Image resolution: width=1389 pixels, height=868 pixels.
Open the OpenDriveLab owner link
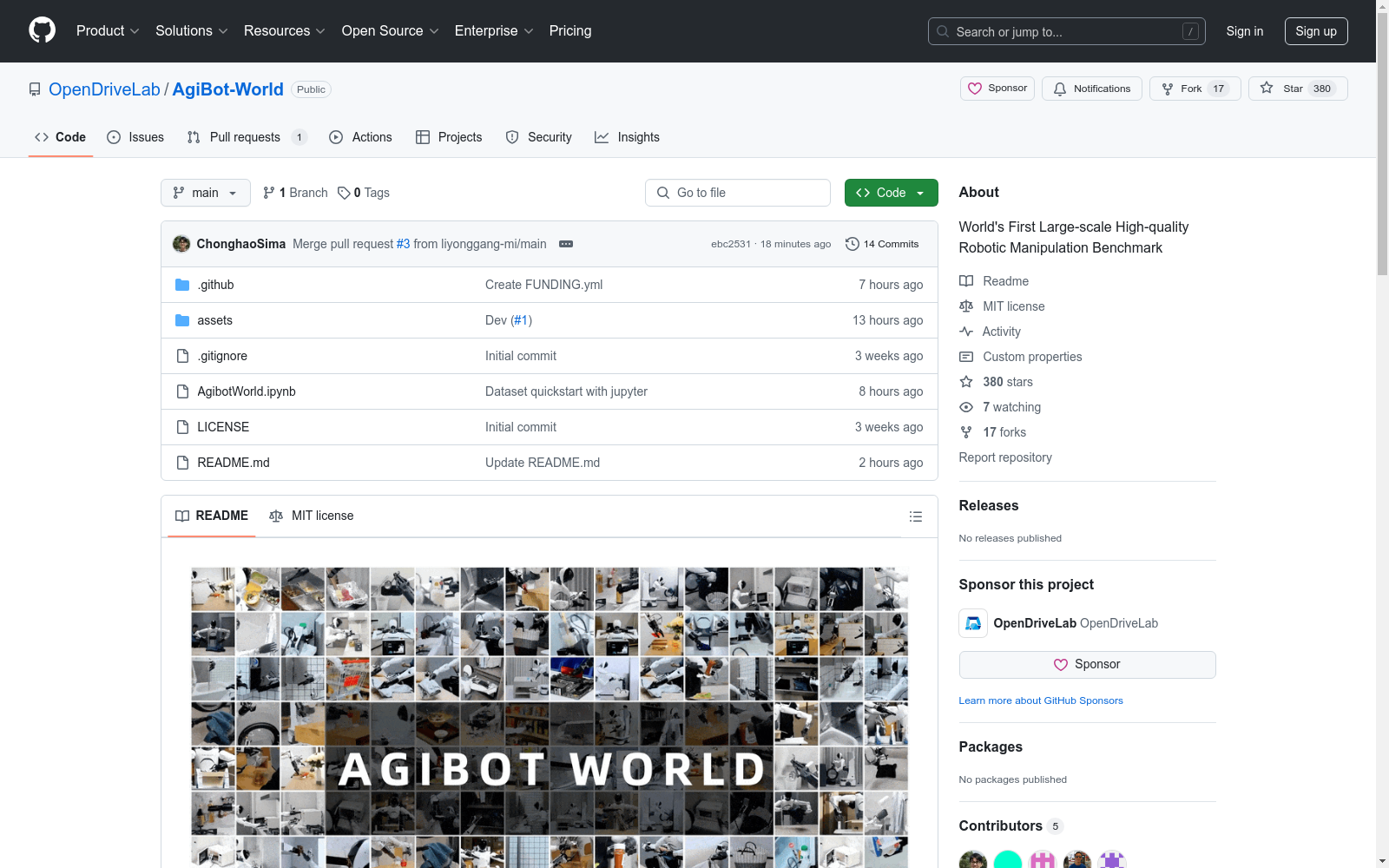pyautogui.click(x=104, y=89)
